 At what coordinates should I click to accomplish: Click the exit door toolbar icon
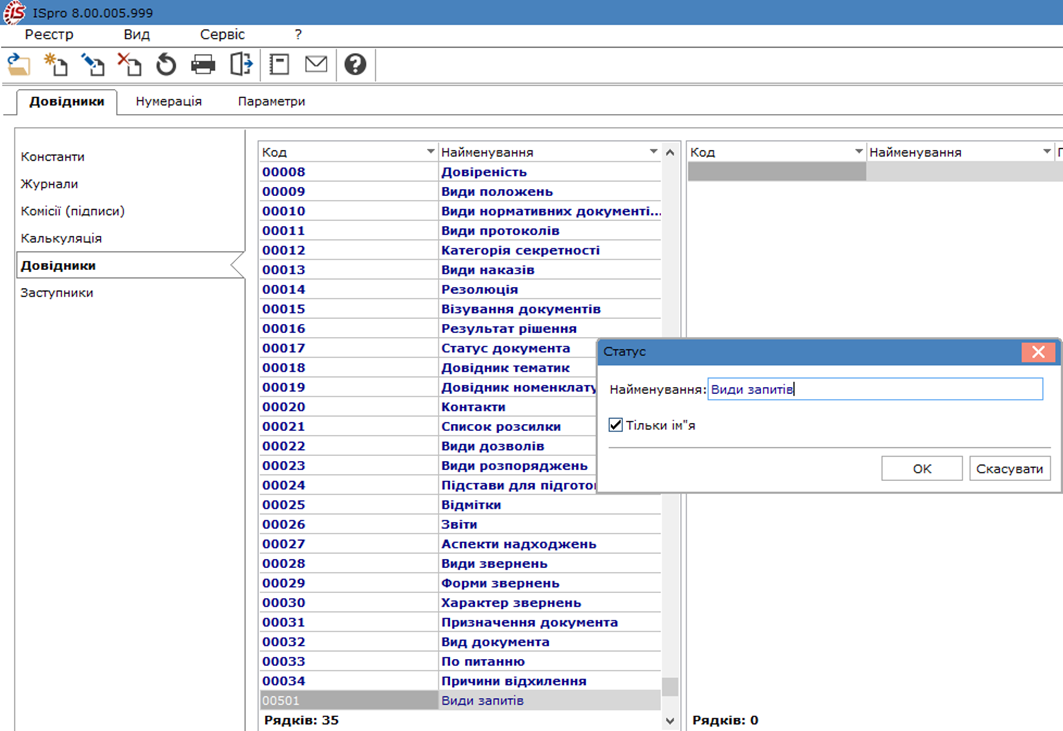pos(241,65)
